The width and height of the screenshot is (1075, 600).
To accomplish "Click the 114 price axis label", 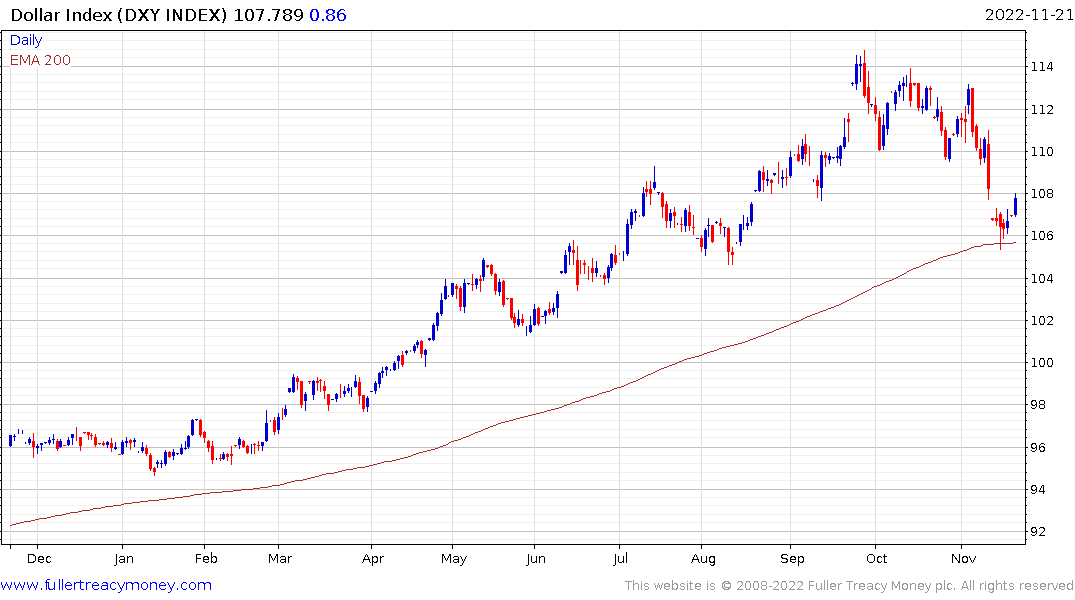I will point(1042,67).
